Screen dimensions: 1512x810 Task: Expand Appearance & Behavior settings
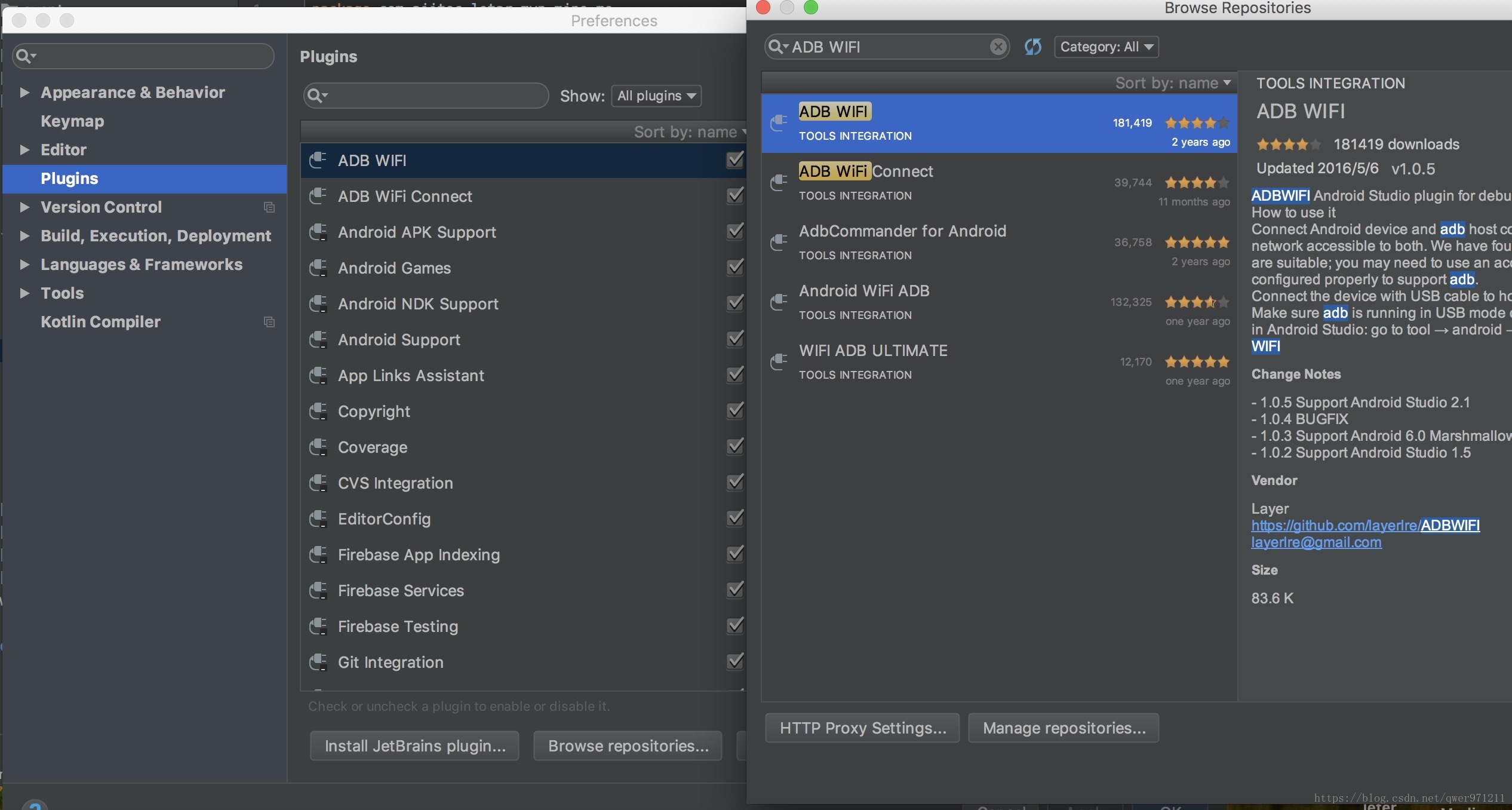(x=24, y=93)
